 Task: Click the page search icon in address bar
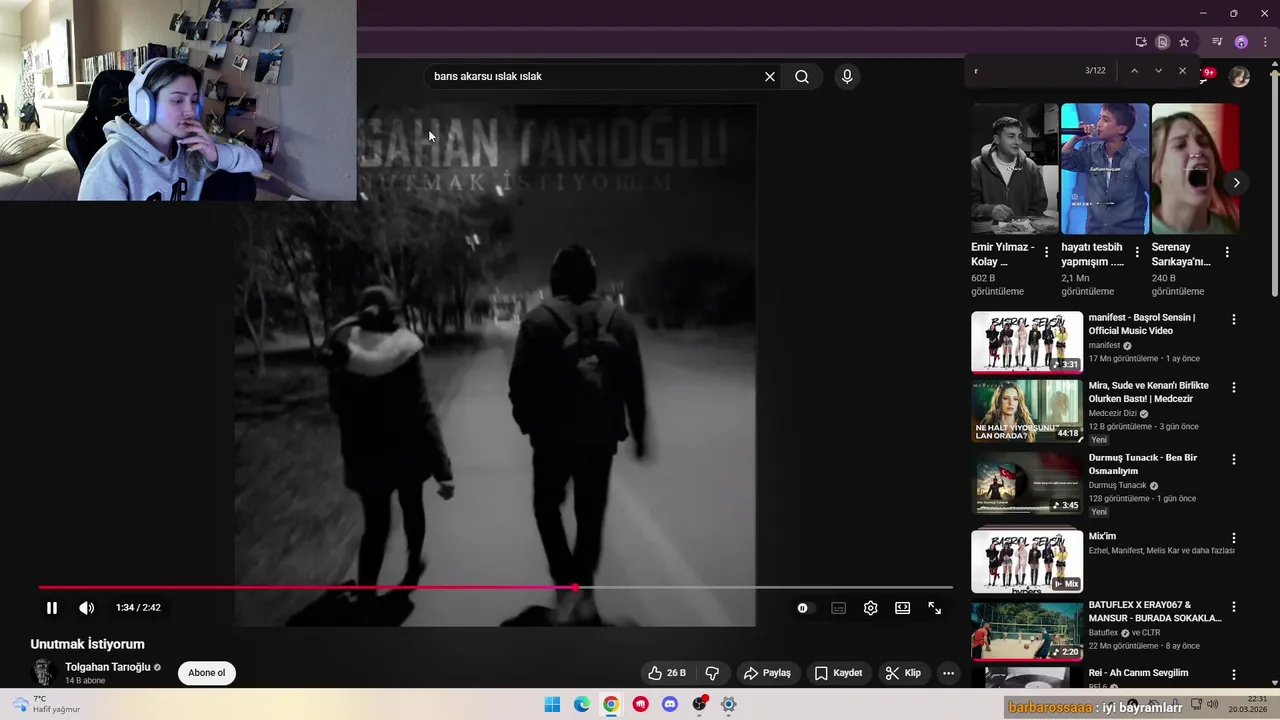pos(1162,42)
